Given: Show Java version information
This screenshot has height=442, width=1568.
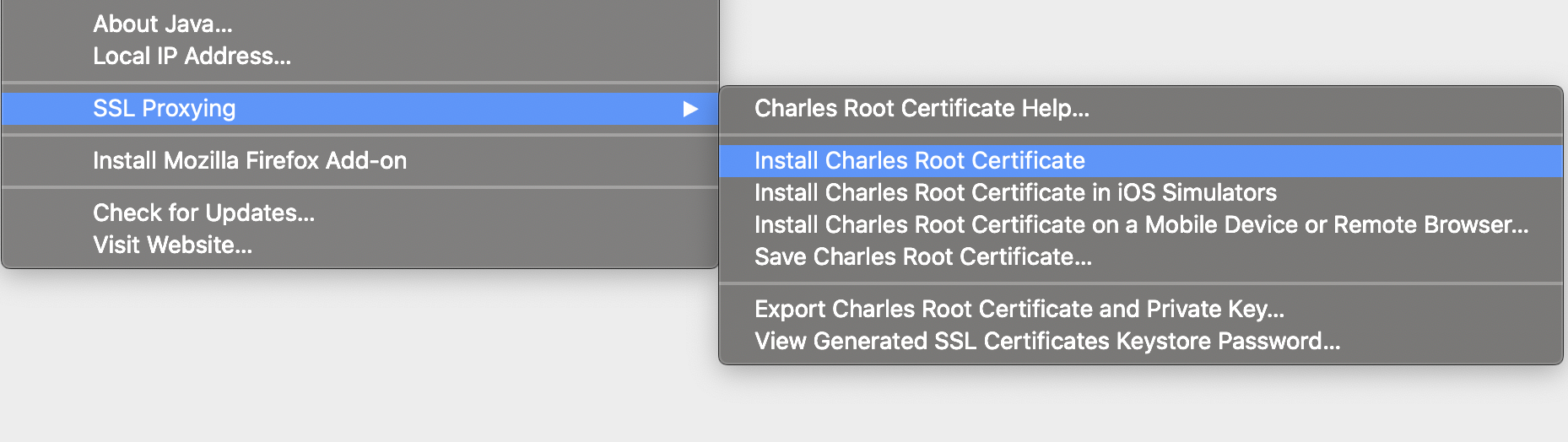Looking at the screenshot, I should pos(162,24).
